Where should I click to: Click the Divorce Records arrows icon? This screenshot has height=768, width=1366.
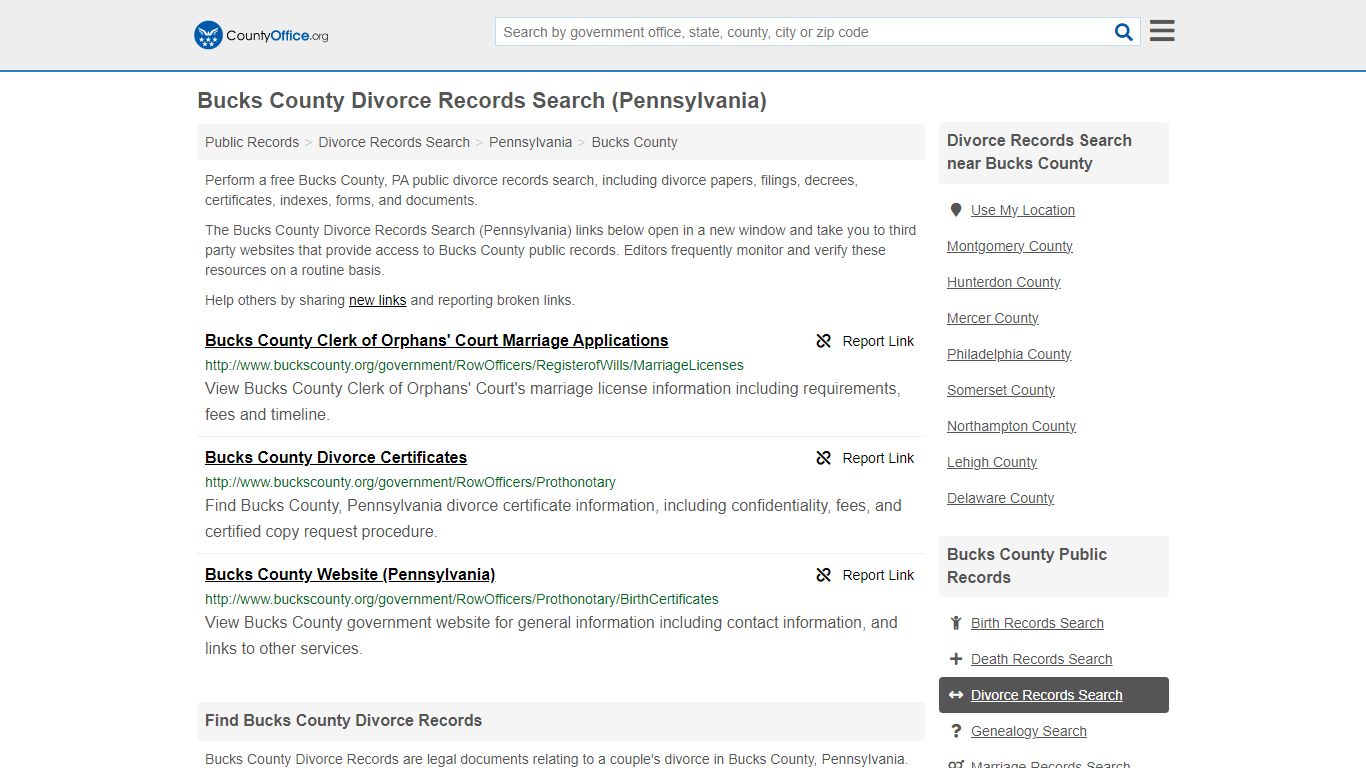tap(956, 695)
